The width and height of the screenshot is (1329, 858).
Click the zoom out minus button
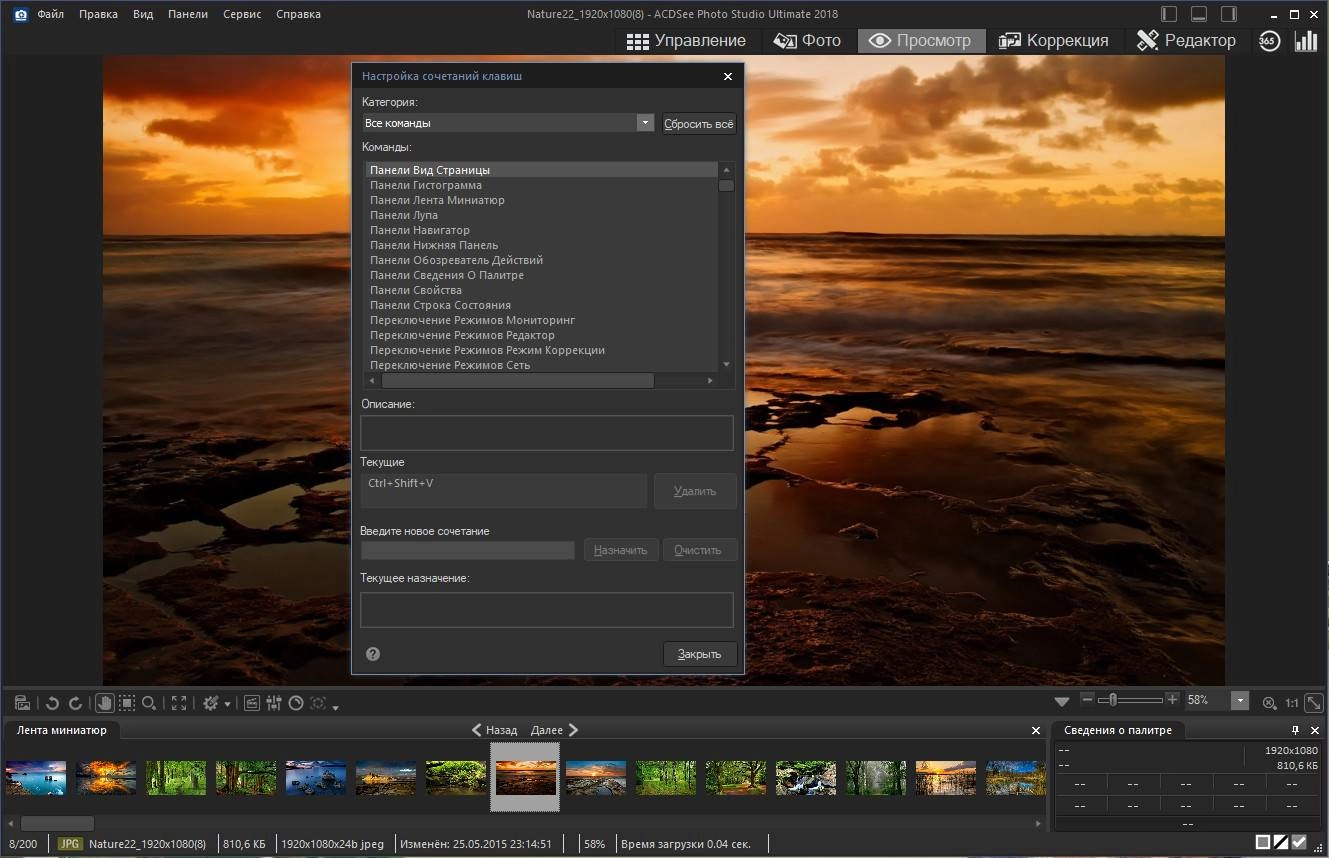[x=1088, y=700]
